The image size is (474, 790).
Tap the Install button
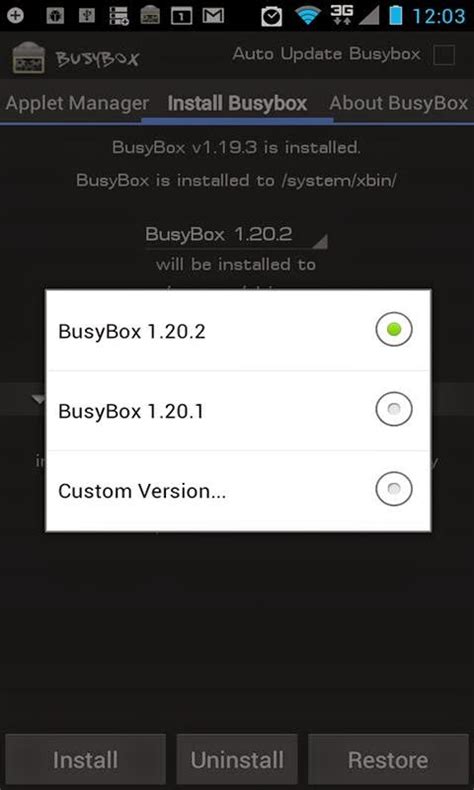click(x=85, y=759)
